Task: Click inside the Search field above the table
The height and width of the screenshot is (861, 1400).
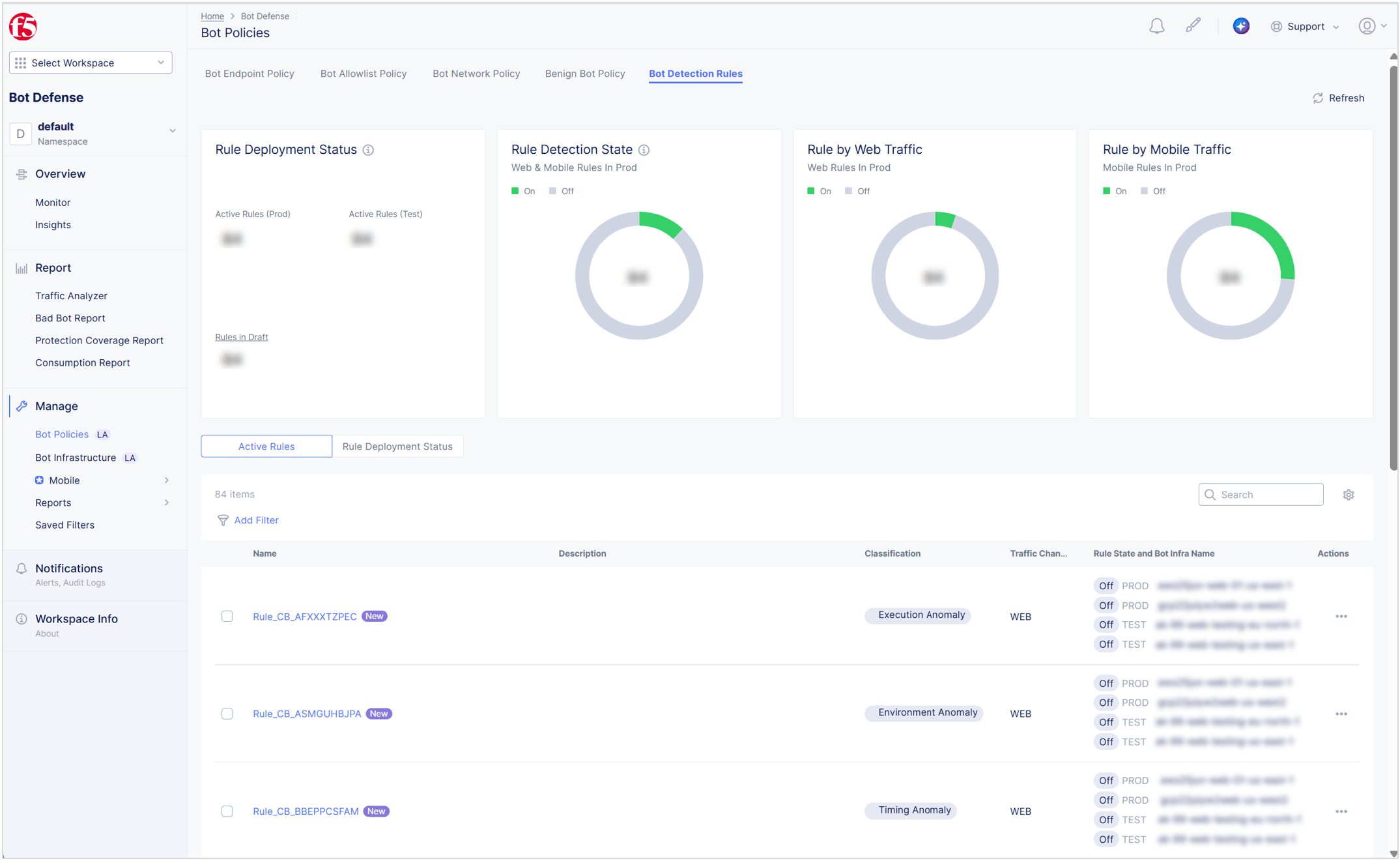Action: pos(1261,494)
